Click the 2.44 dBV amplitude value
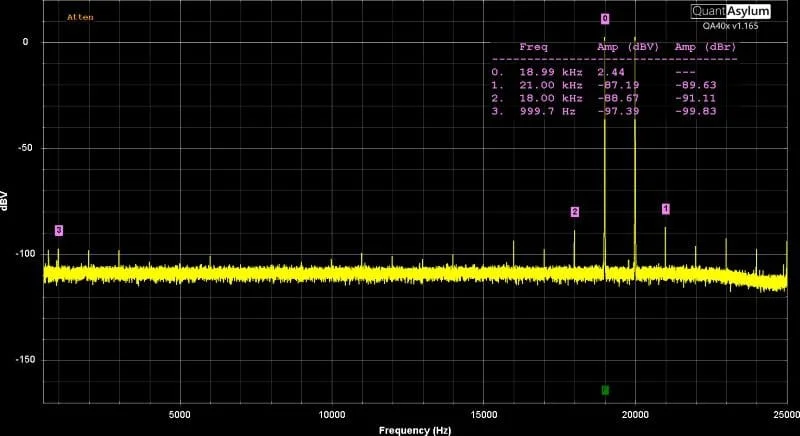Viewport: 800px width, 436px height. (611, 72)
